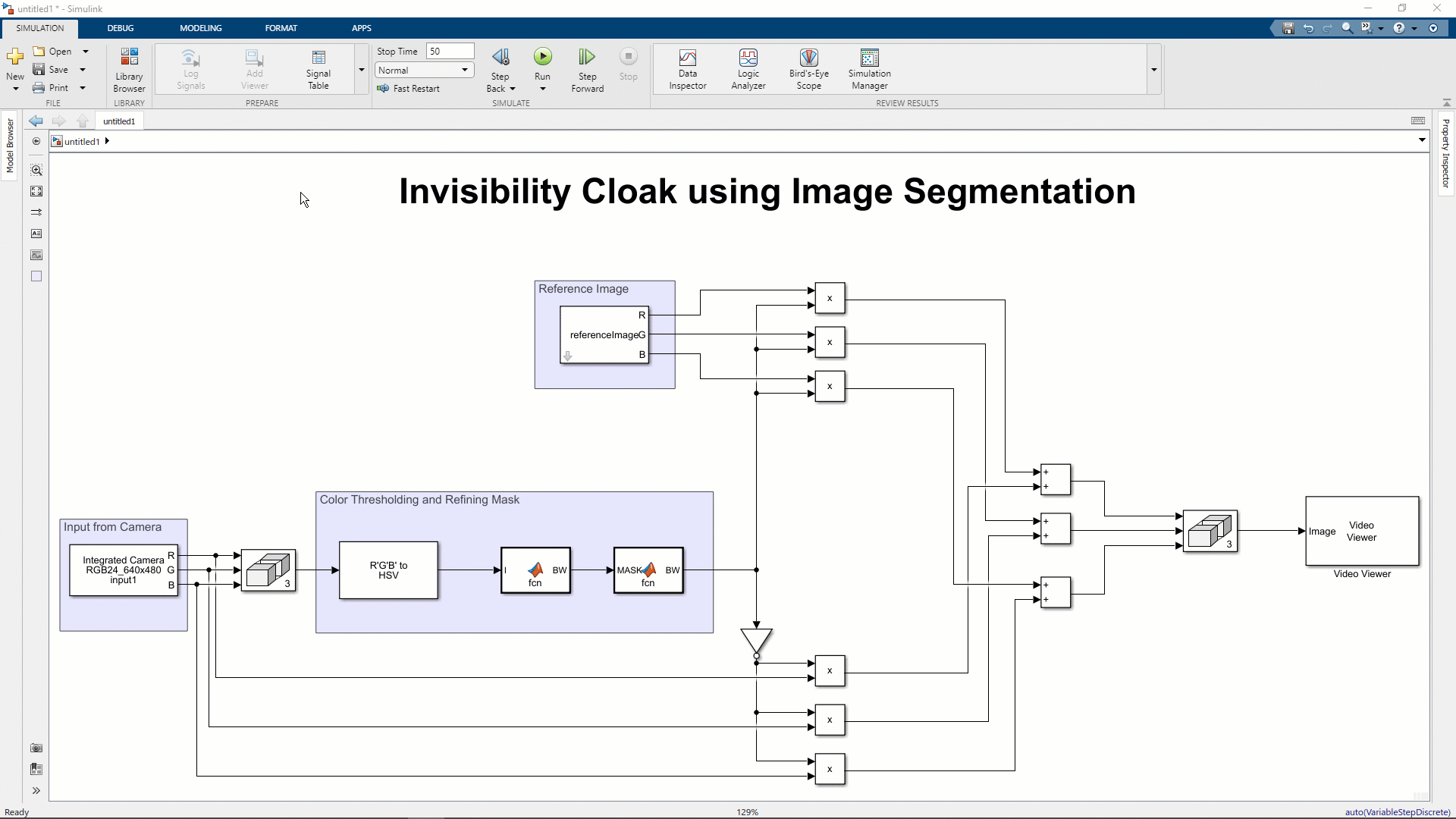This screenshot has height=819, width=1456.
Task: Click the Stop Time input field
Action: pos(450,51)
